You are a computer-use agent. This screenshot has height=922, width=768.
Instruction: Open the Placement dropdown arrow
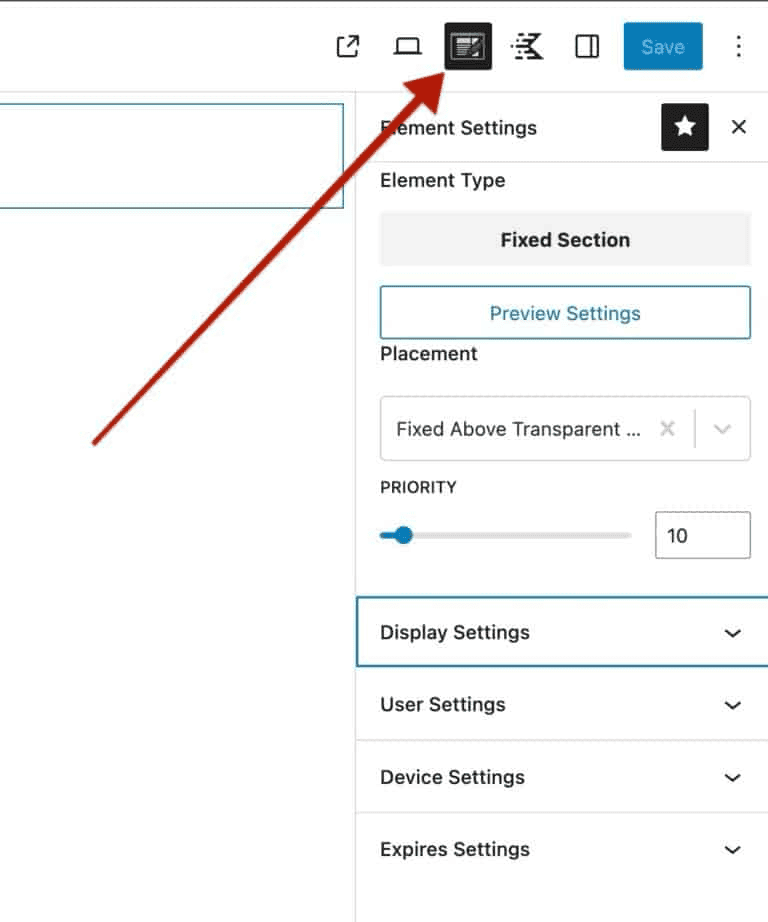(x=723, y=429)
